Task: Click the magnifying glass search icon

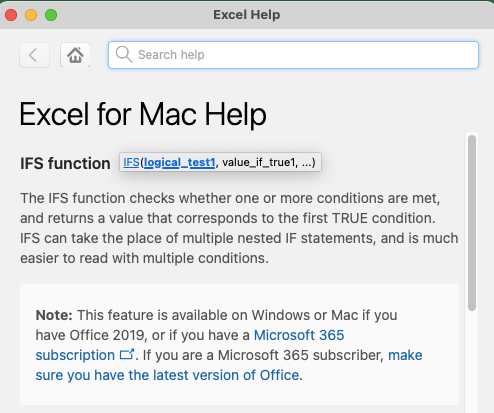Action: click(124, 54)
